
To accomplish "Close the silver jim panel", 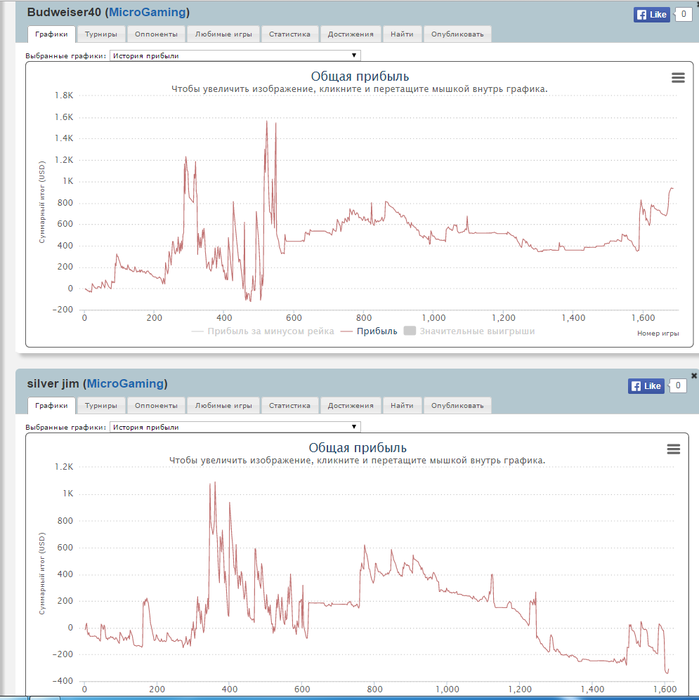I will (694, 375).
